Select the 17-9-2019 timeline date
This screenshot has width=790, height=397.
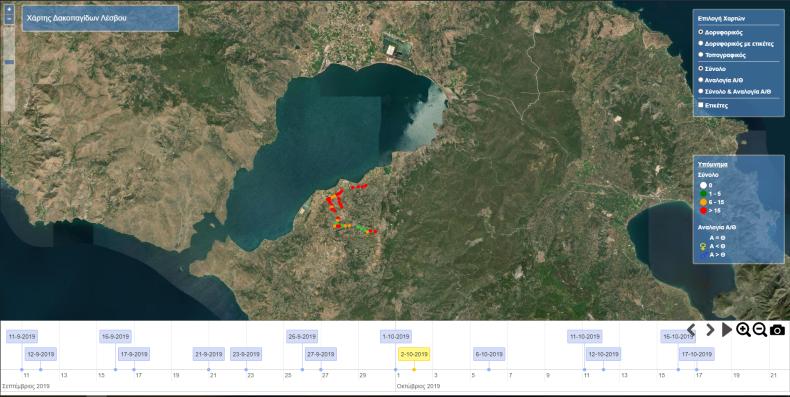[134, 354]
